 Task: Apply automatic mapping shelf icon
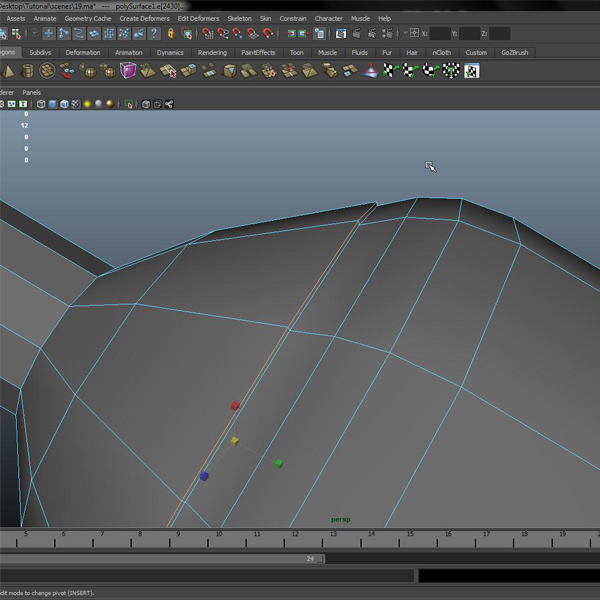pyautogui.click(x=451, y=71)
